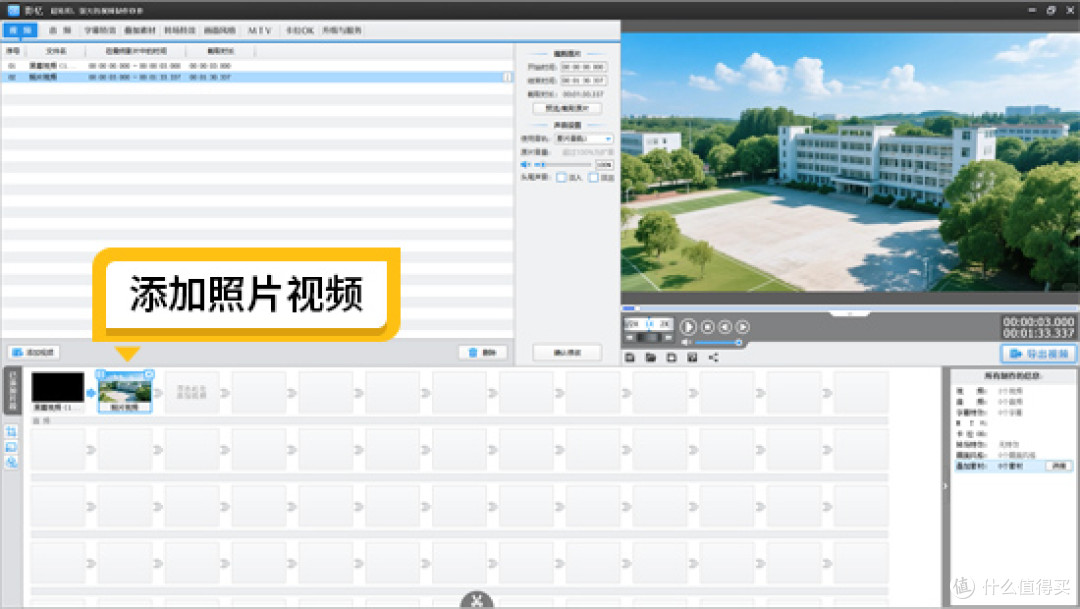The height and width of the screenshot is (609, 1080).
Task: Click the app logo in the title bar
Action: point(13,10)
